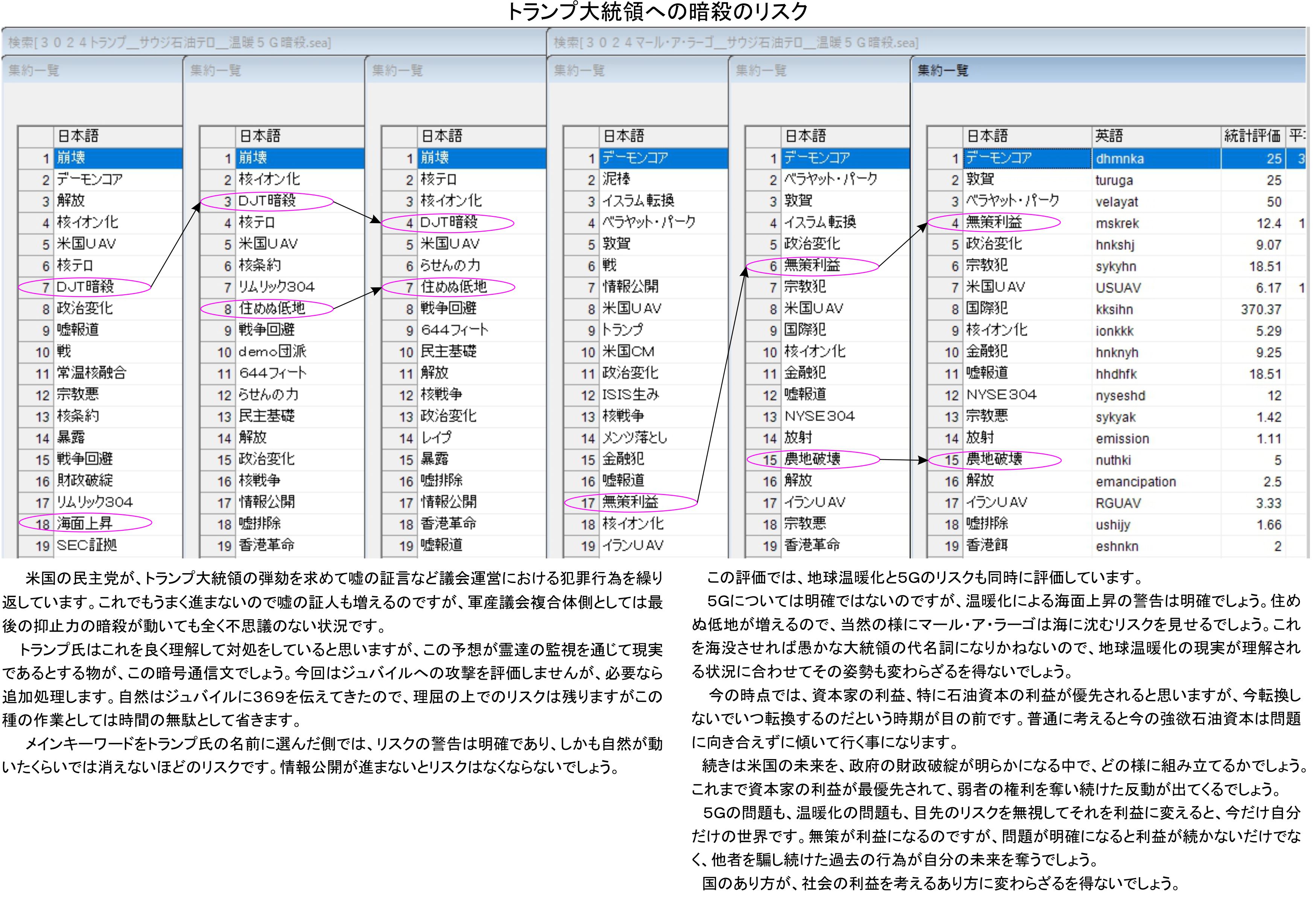Viewport: 1316px width, 898px height.
Task: Select the active 集約一覧 tab in the rightmost panel
Action: point(942,70)
